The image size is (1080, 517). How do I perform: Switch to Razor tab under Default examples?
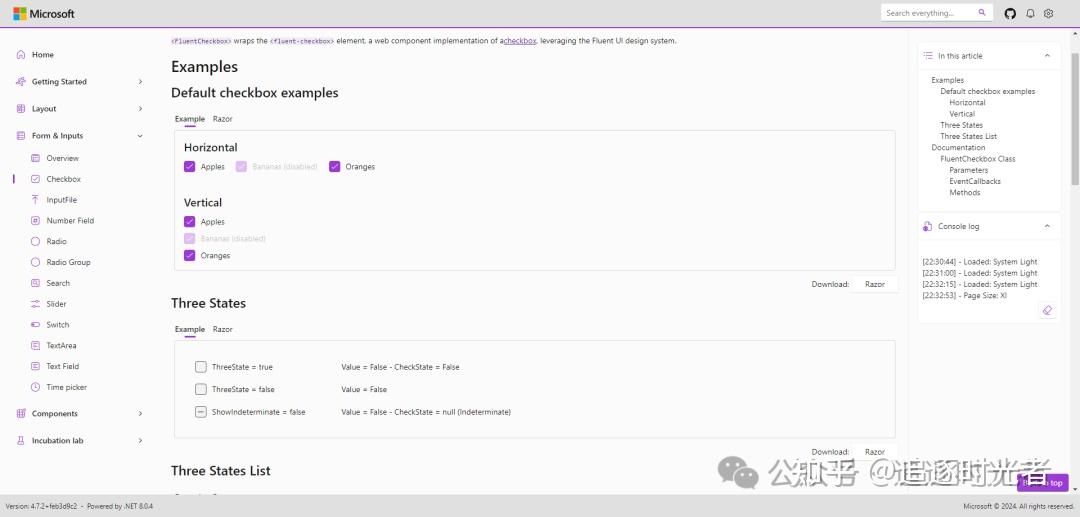click(x=222, y=119)
